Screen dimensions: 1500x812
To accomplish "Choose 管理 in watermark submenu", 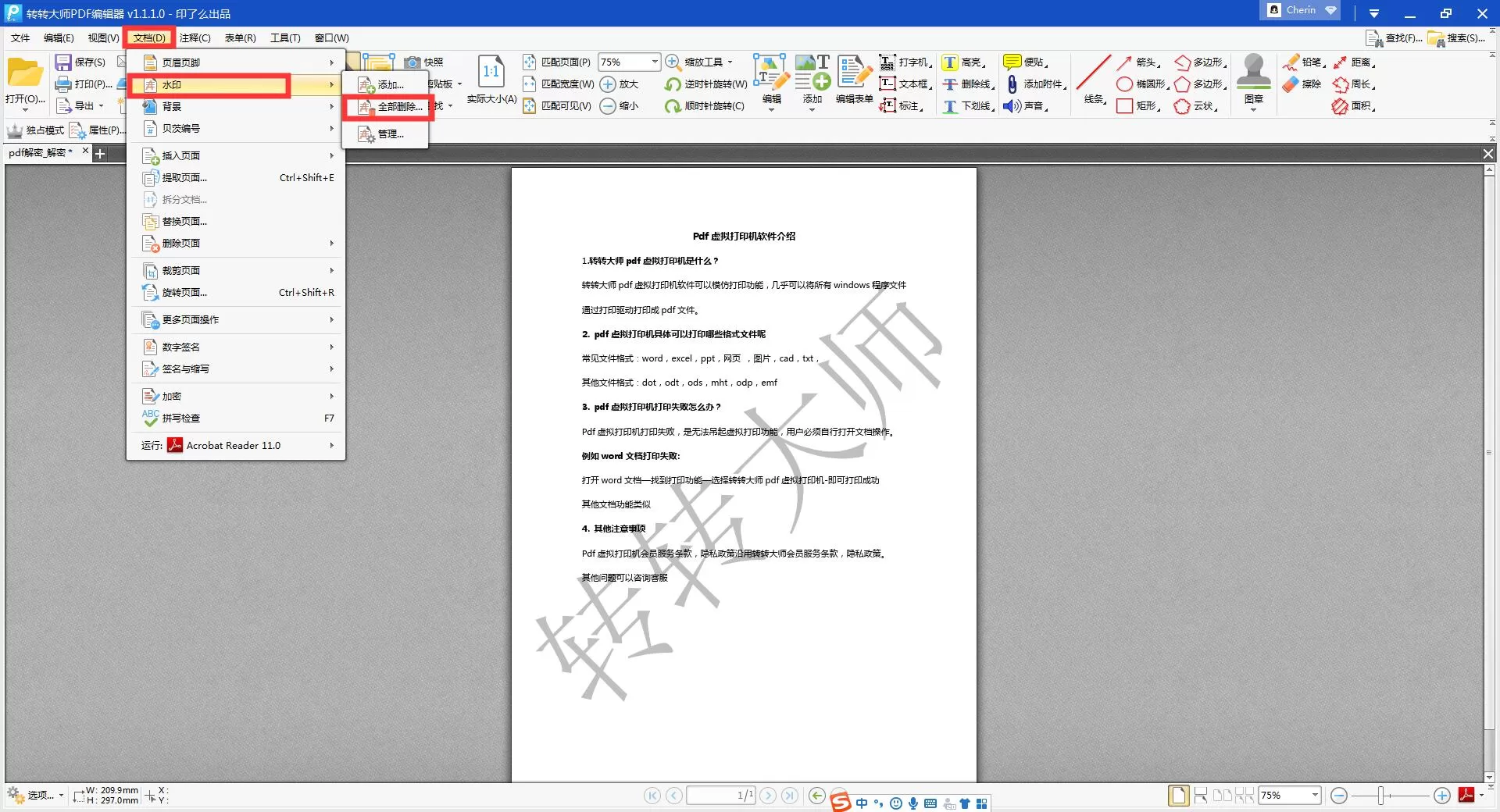I will pos(386,134).
